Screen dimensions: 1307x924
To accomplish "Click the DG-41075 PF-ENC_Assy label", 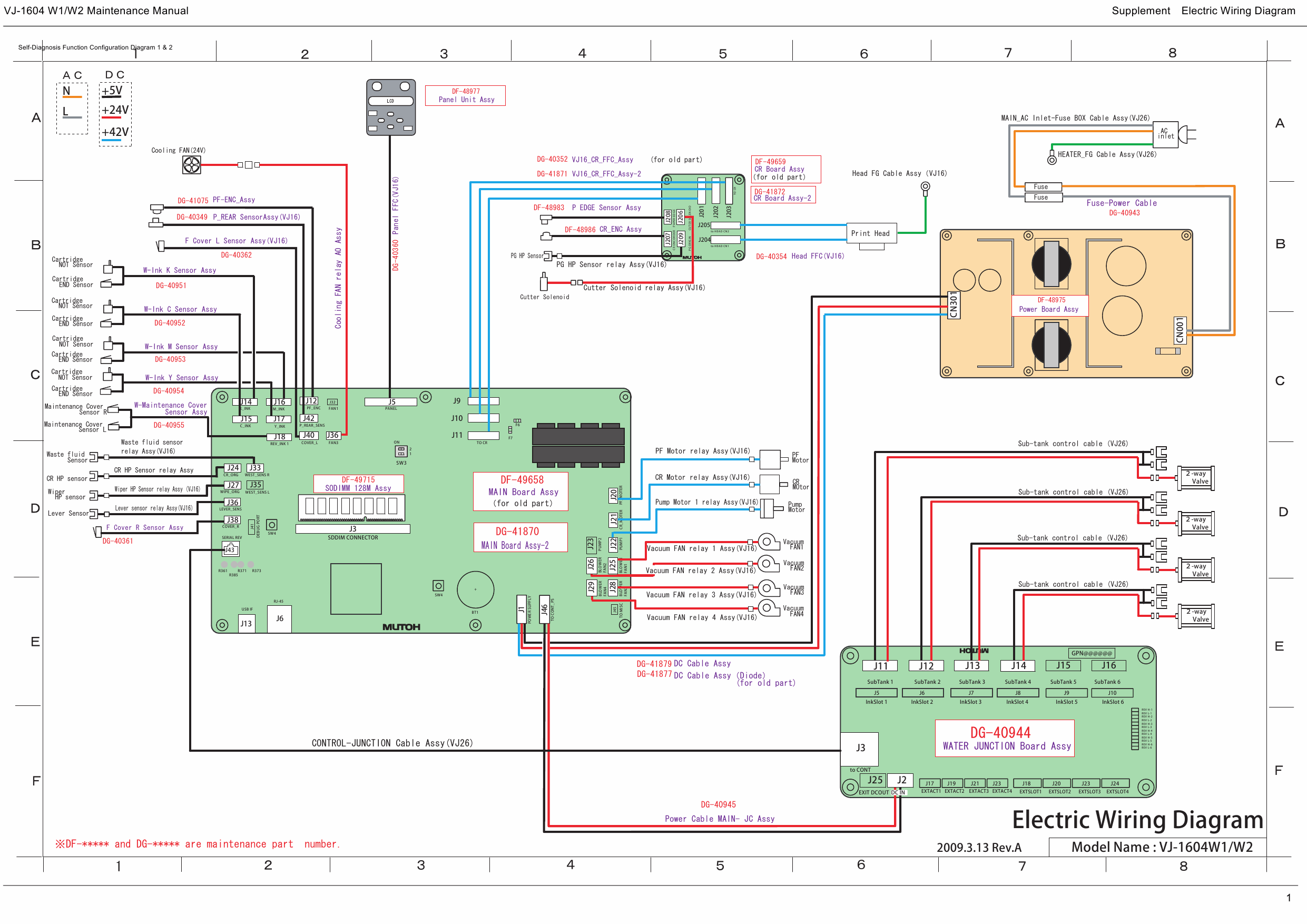I will point(217,200).
